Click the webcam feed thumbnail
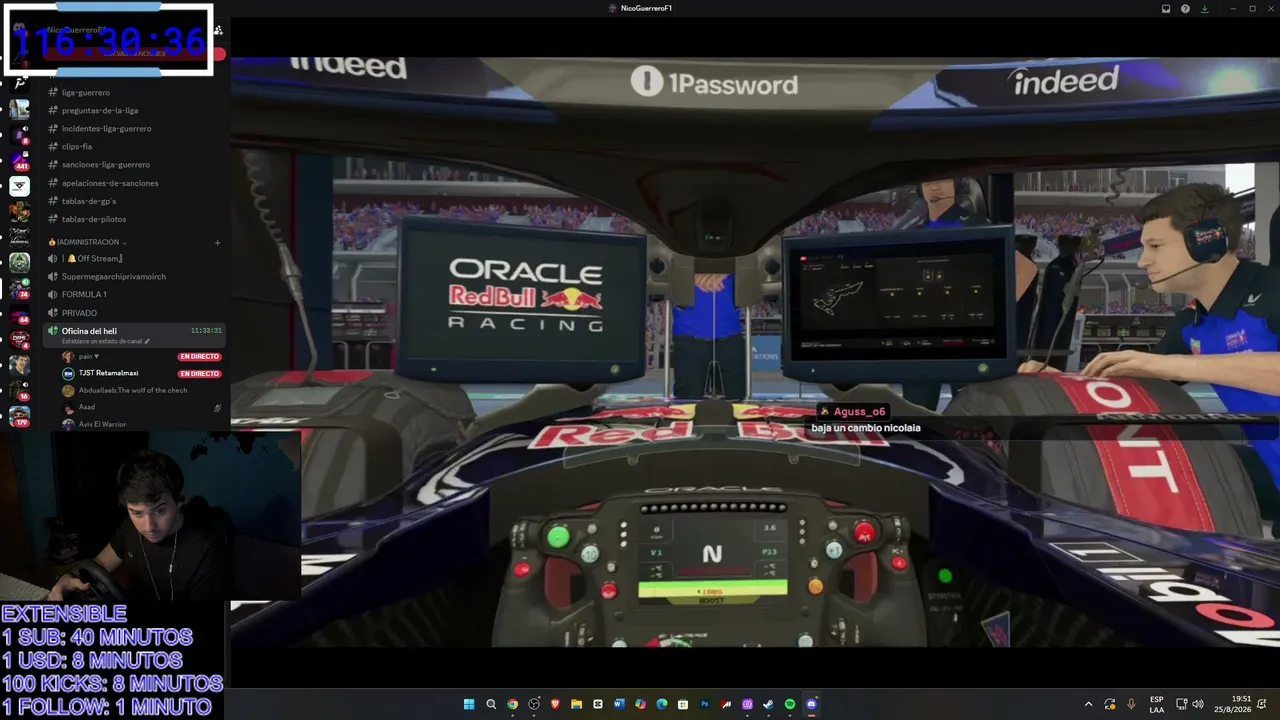This screenshot has width=1280, height=720. tap(150, 515)
